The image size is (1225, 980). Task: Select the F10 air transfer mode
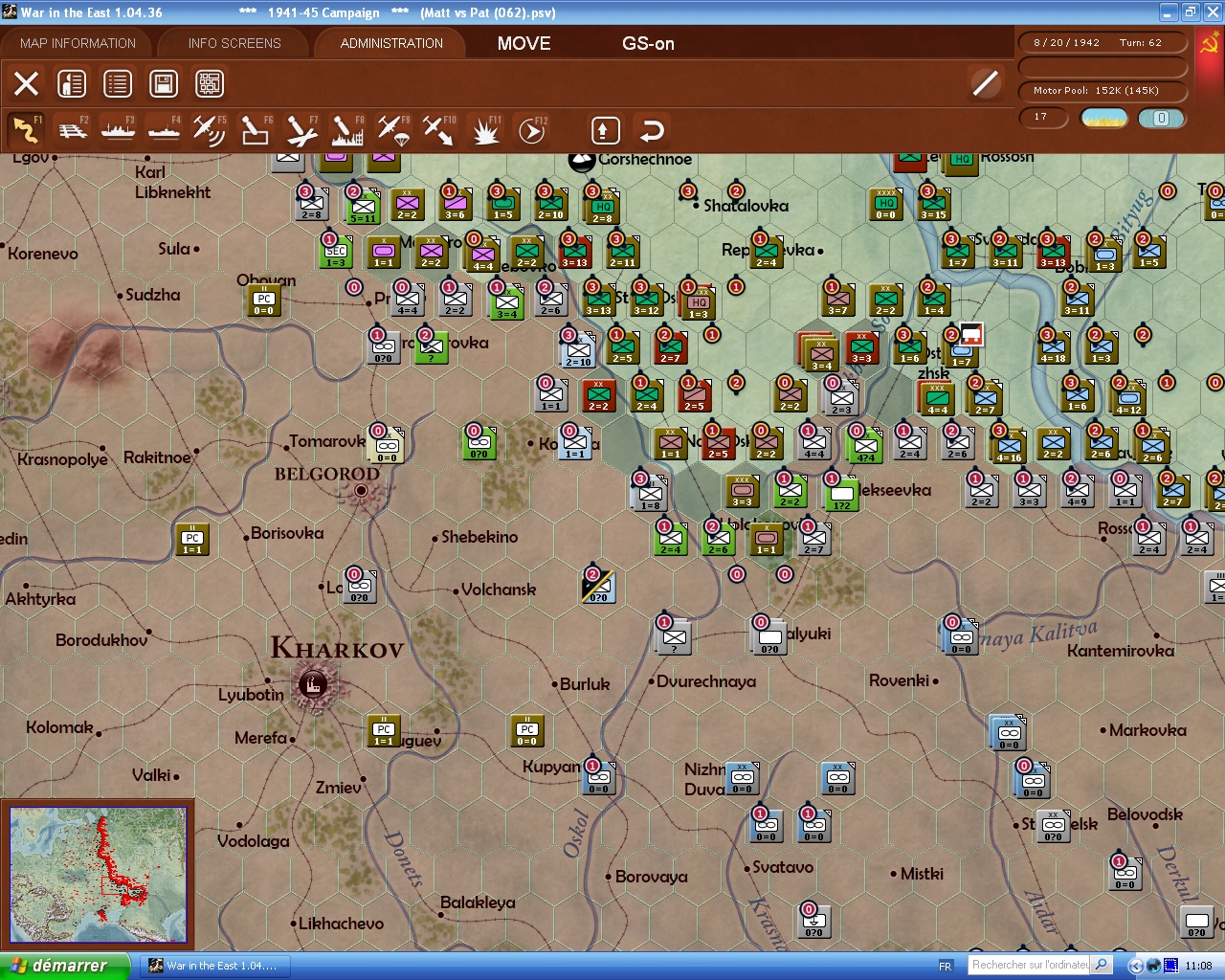(x=439, y=130)
